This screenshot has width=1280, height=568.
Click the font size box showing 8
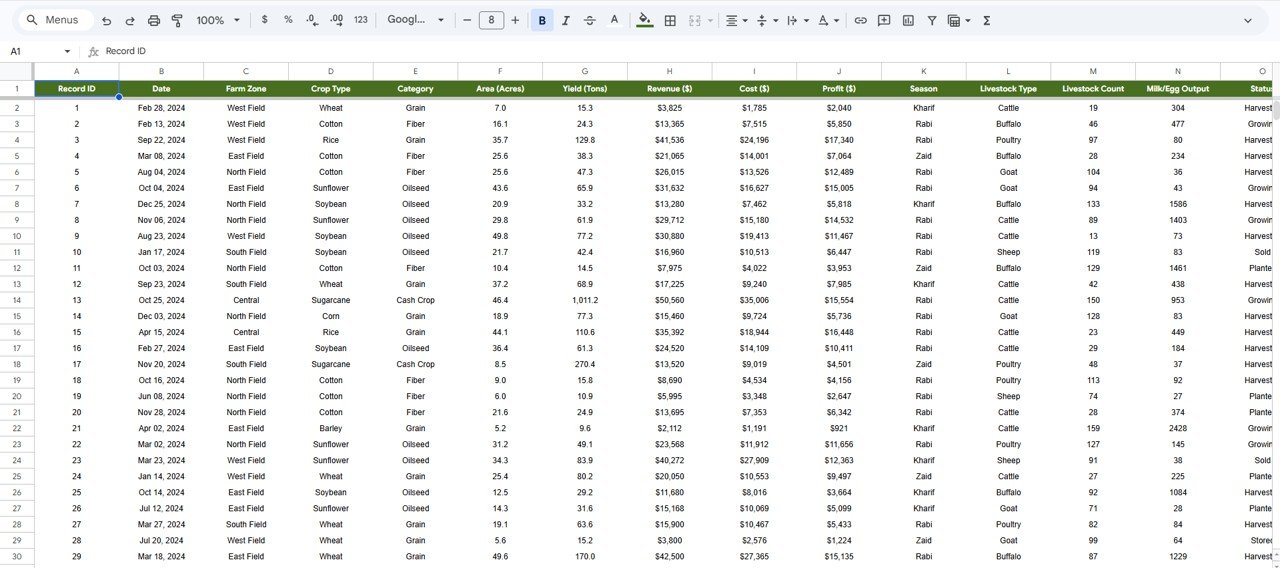click(x=491, y=20)
